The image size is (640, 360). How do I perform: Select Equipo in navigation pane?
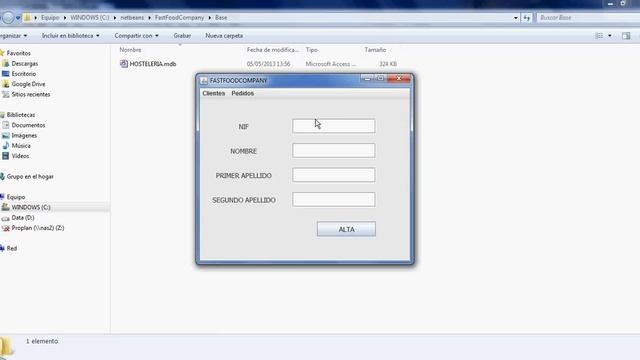(16, 197)
